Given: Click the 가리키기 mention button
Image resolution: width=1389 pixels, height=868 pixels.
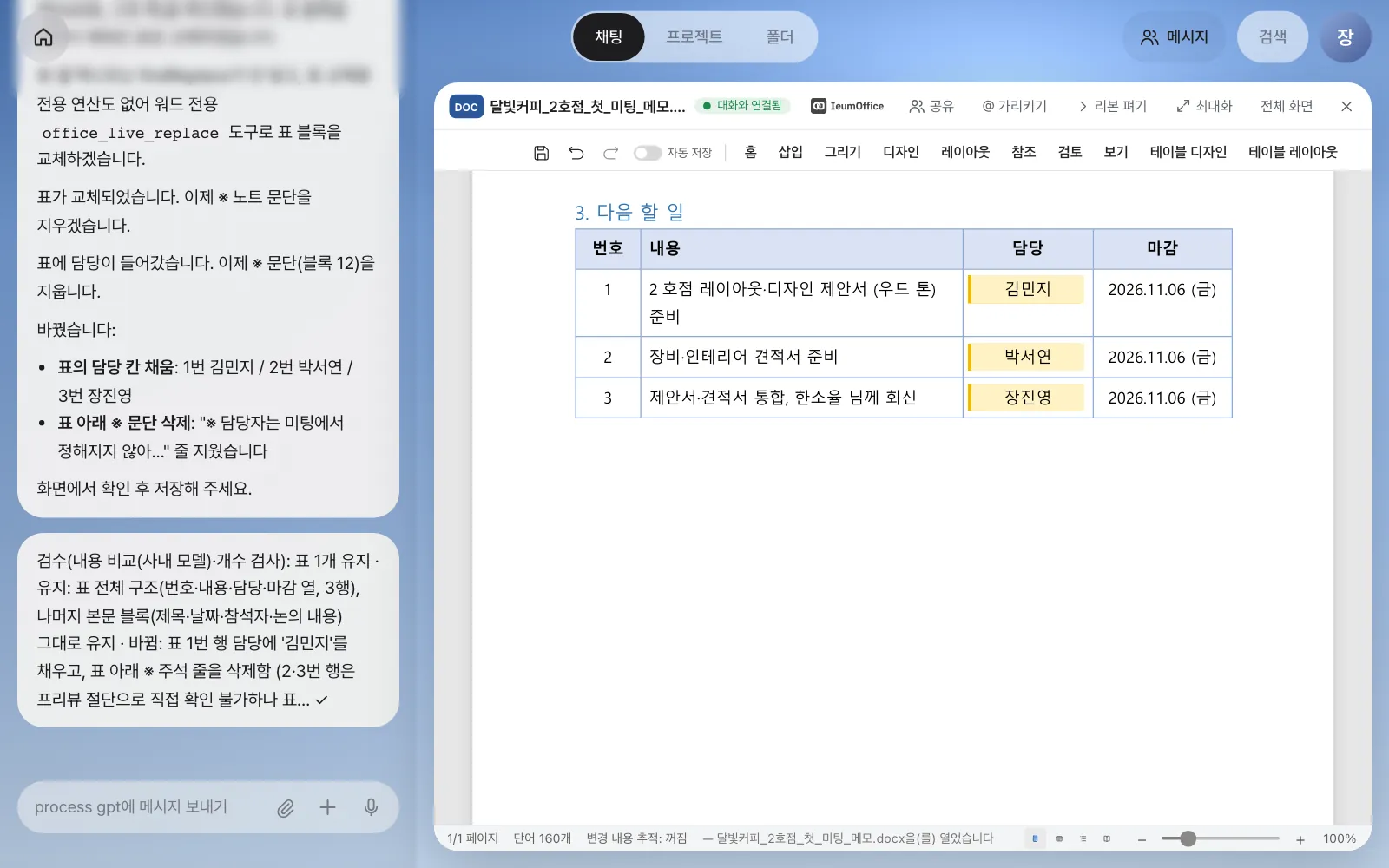Looking at the screenshot, I should [x=1014, y=106].
